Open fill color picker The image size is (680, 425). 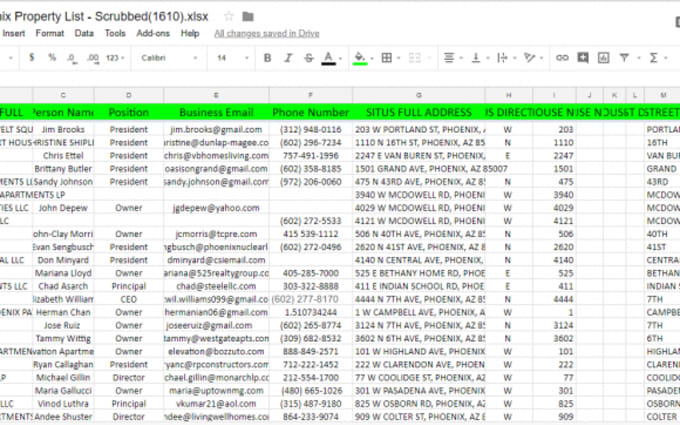tap(360, 58)
